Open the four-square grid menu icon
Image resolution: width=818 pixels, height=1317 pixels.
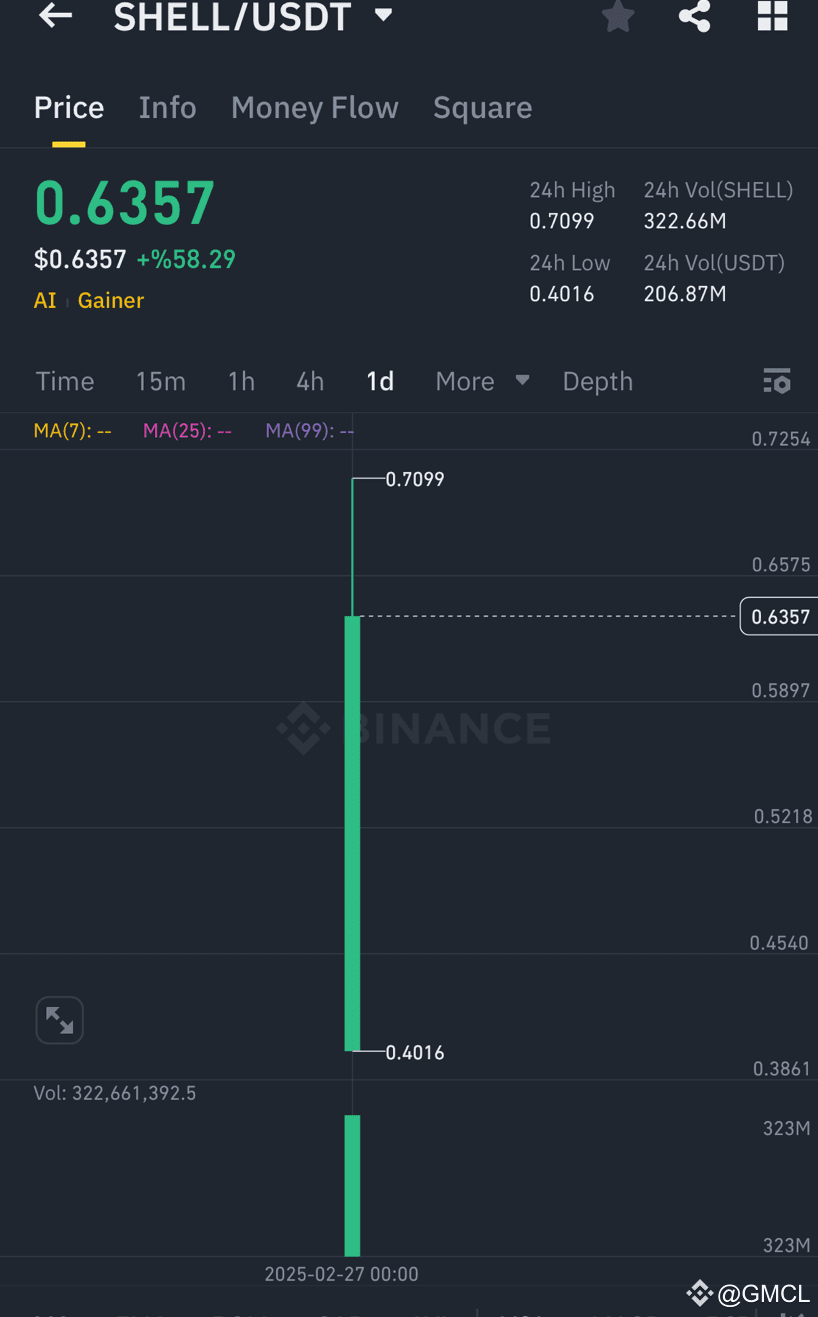(772, 16)
